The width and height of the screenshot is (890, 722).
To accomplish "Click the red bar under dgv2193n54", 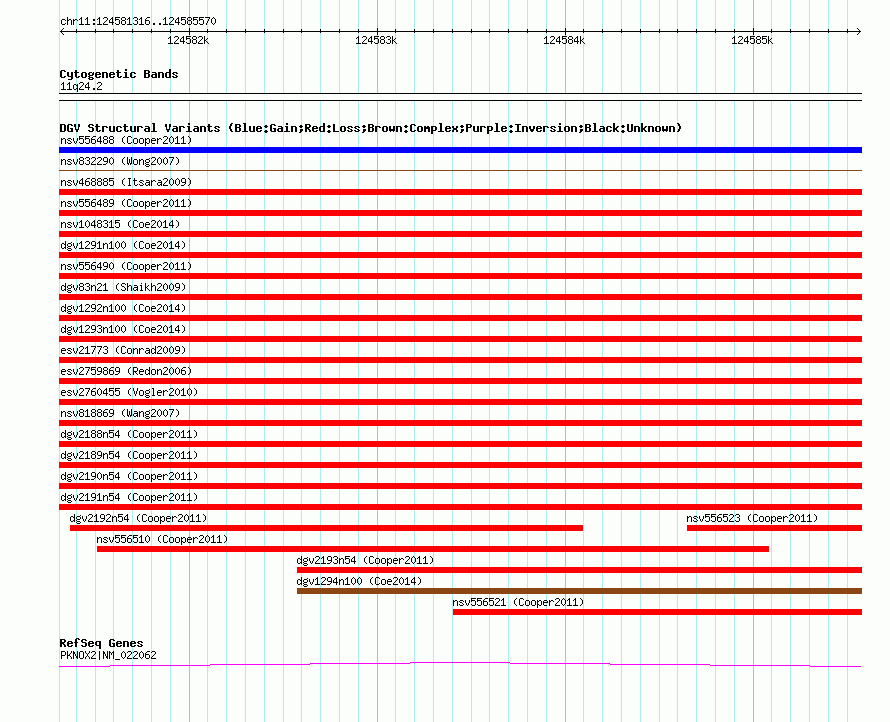I will (580, 570).
